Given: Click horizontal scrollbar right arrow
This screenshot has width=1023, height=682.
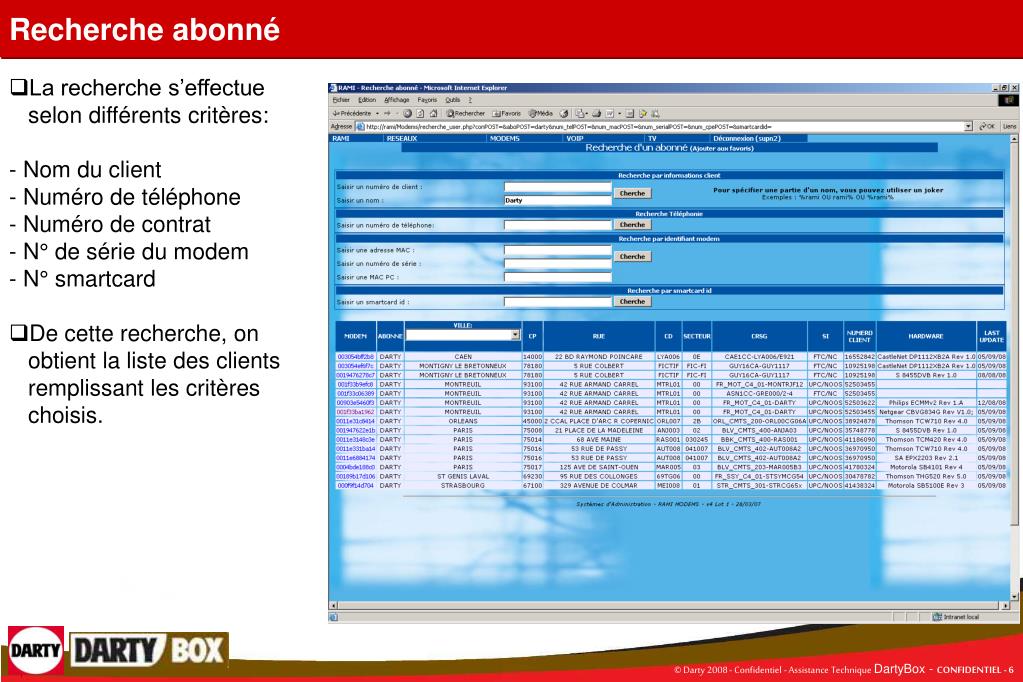Looking at the screenshot, I should point(1005,606).
